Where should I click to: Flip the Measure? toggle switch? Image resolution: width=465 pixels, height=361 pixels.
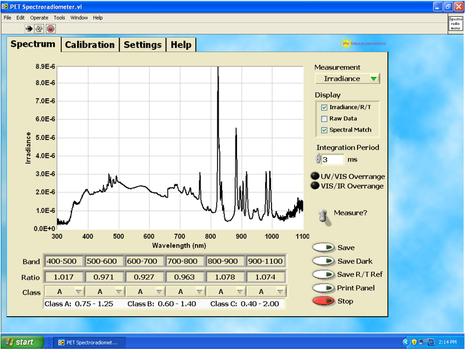324,217
